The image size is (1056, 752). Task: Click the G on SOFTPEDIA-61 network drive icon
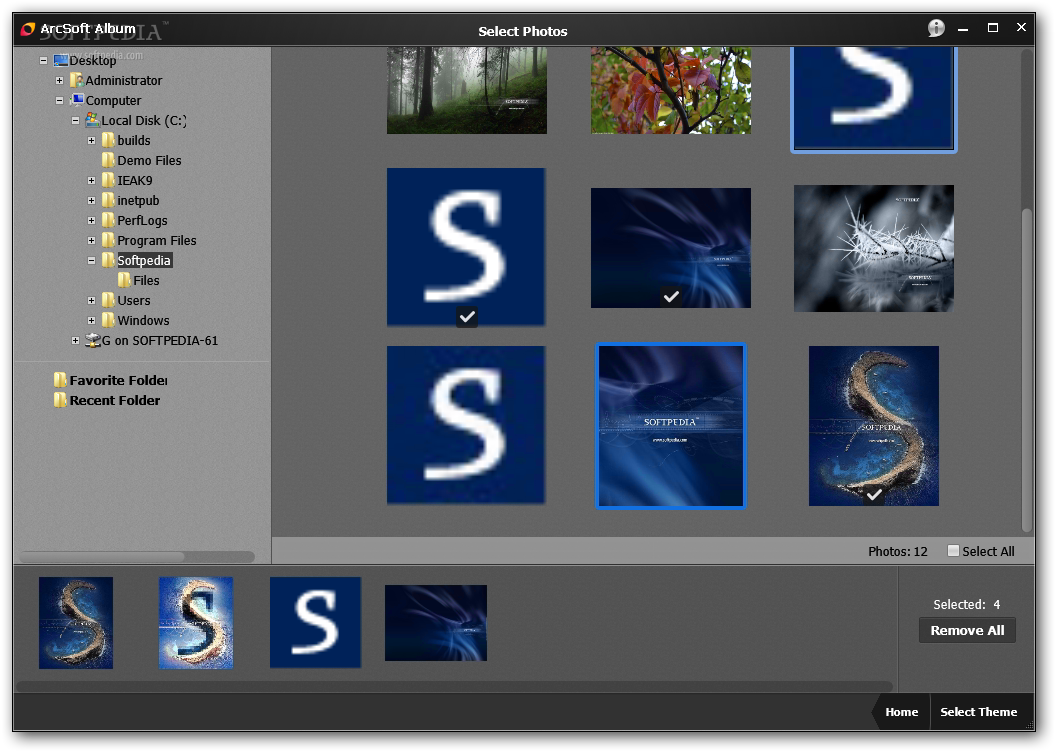92,341
